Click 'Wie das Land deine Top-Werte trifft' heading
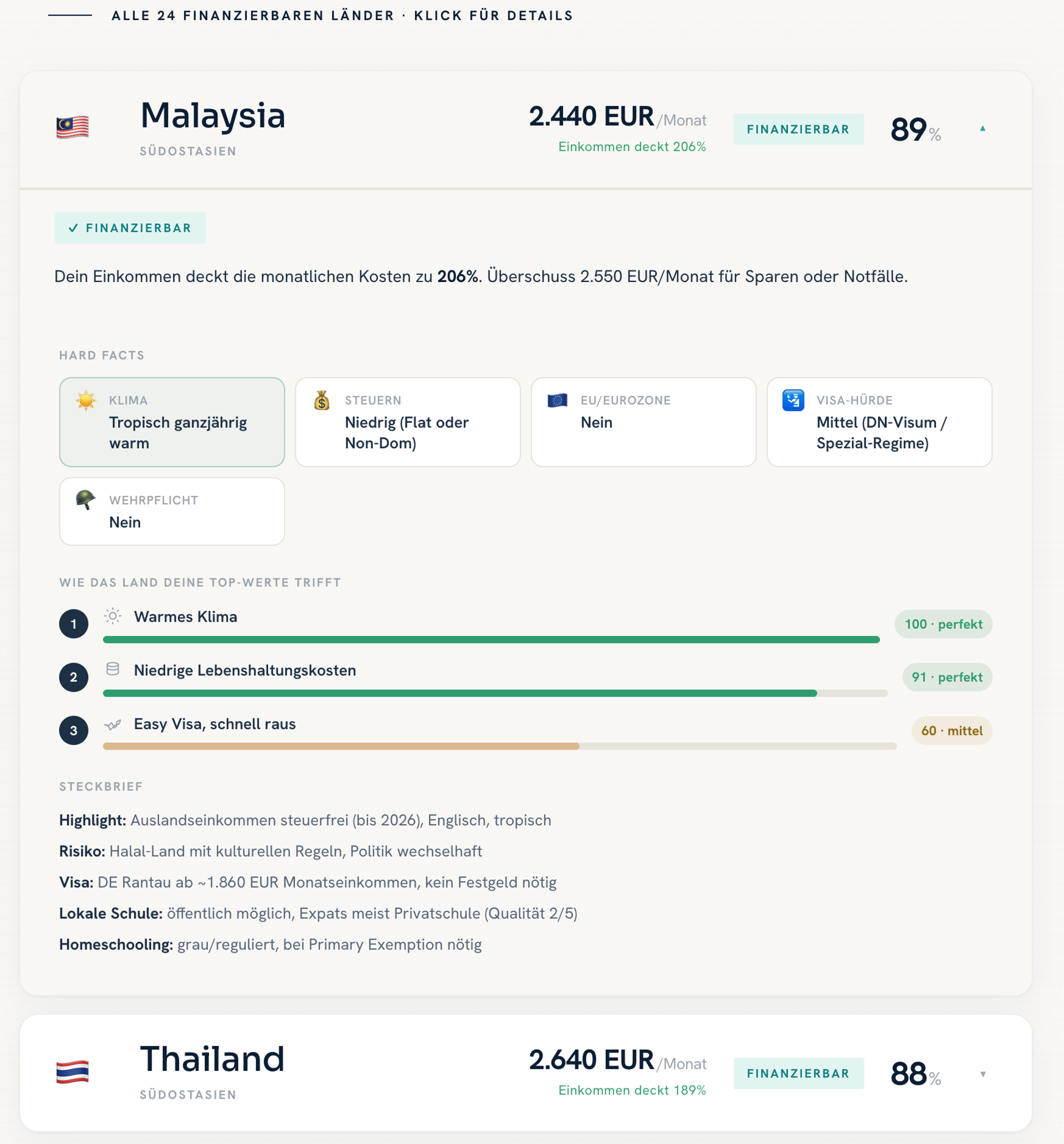Screen dimensions: 1064x1144 click(x=200, y=582)
